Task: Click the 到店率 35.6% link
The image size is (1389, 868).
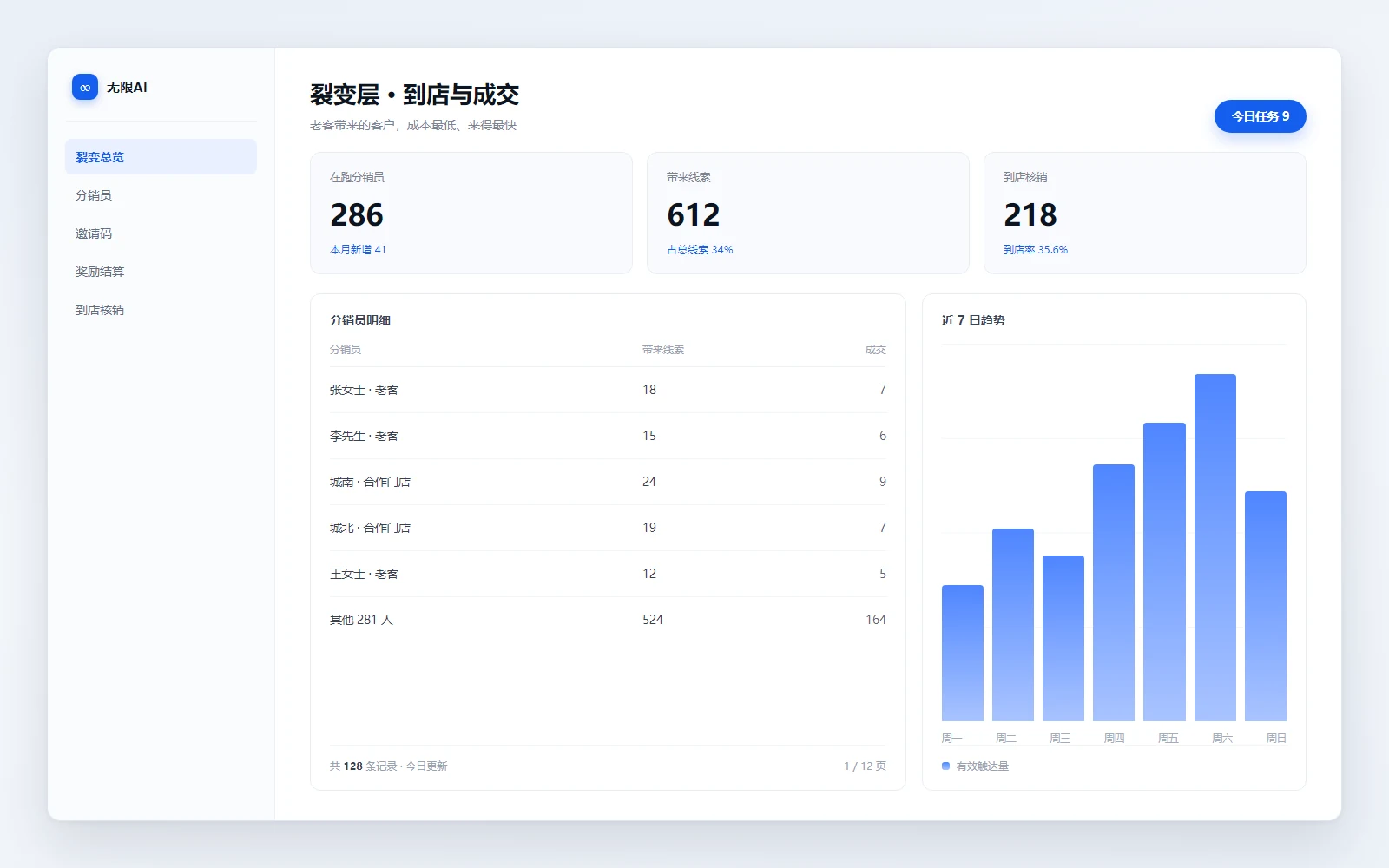Action: pos(1036,250)
